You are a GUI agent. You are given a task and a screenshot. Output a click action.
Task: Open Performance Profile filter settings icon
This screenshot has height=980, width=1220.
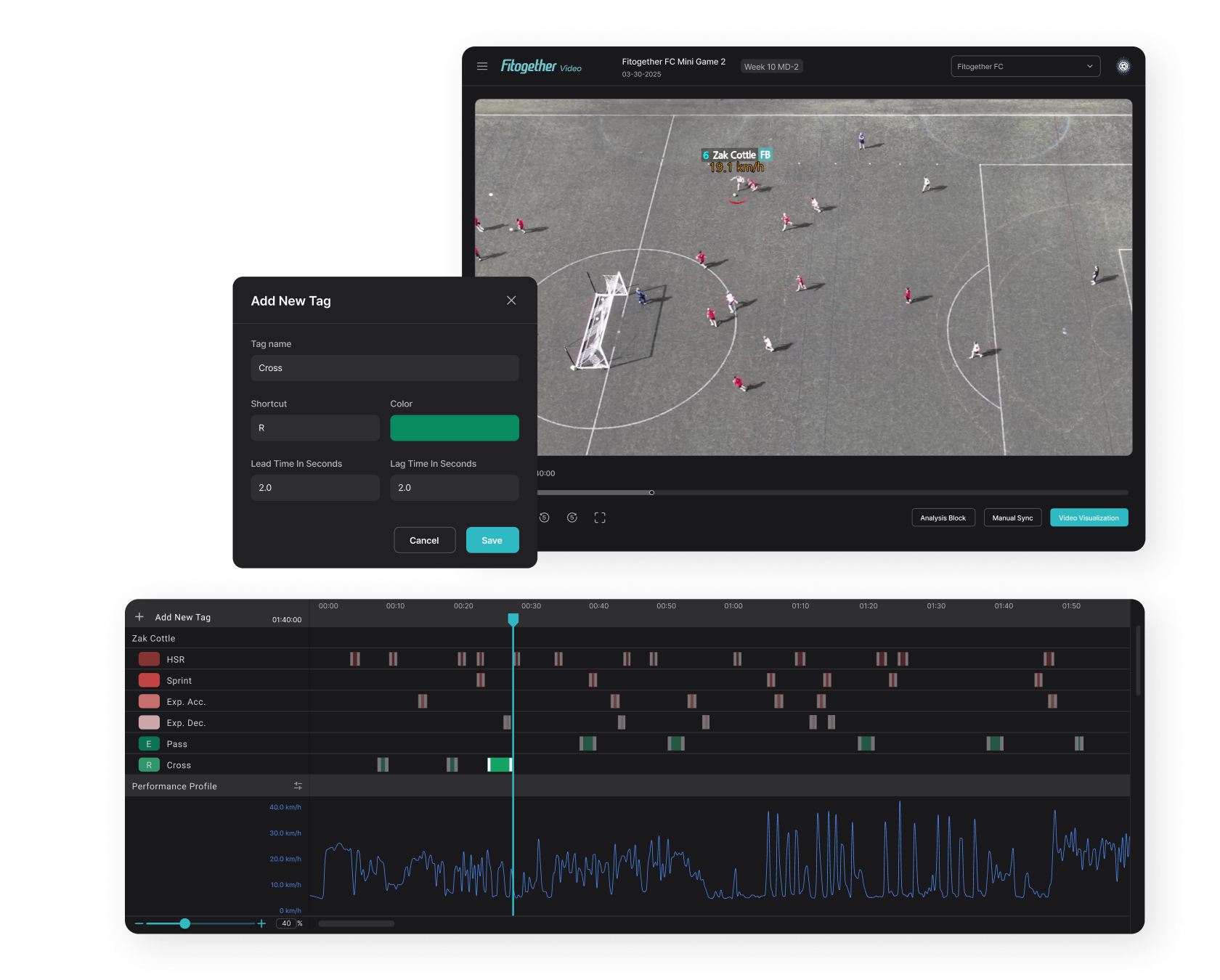(298, 786)
